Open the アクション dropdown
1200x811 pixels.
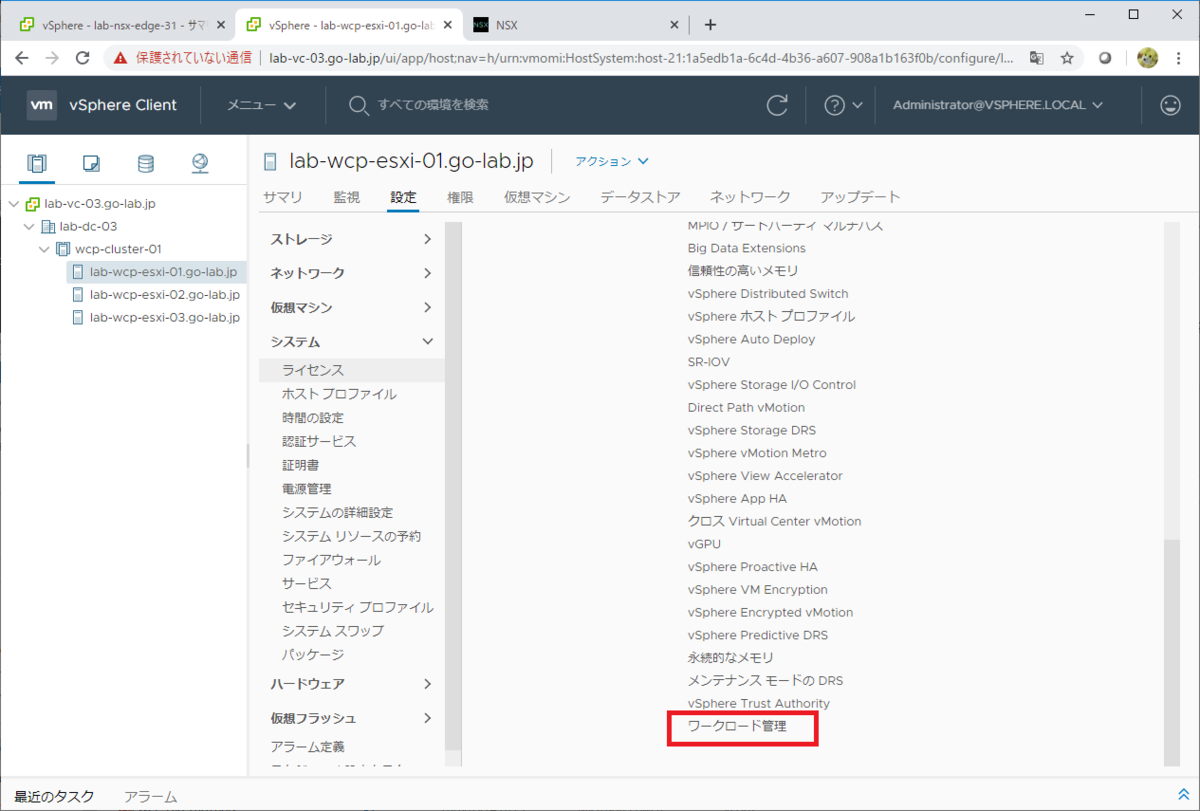(612, 161)
